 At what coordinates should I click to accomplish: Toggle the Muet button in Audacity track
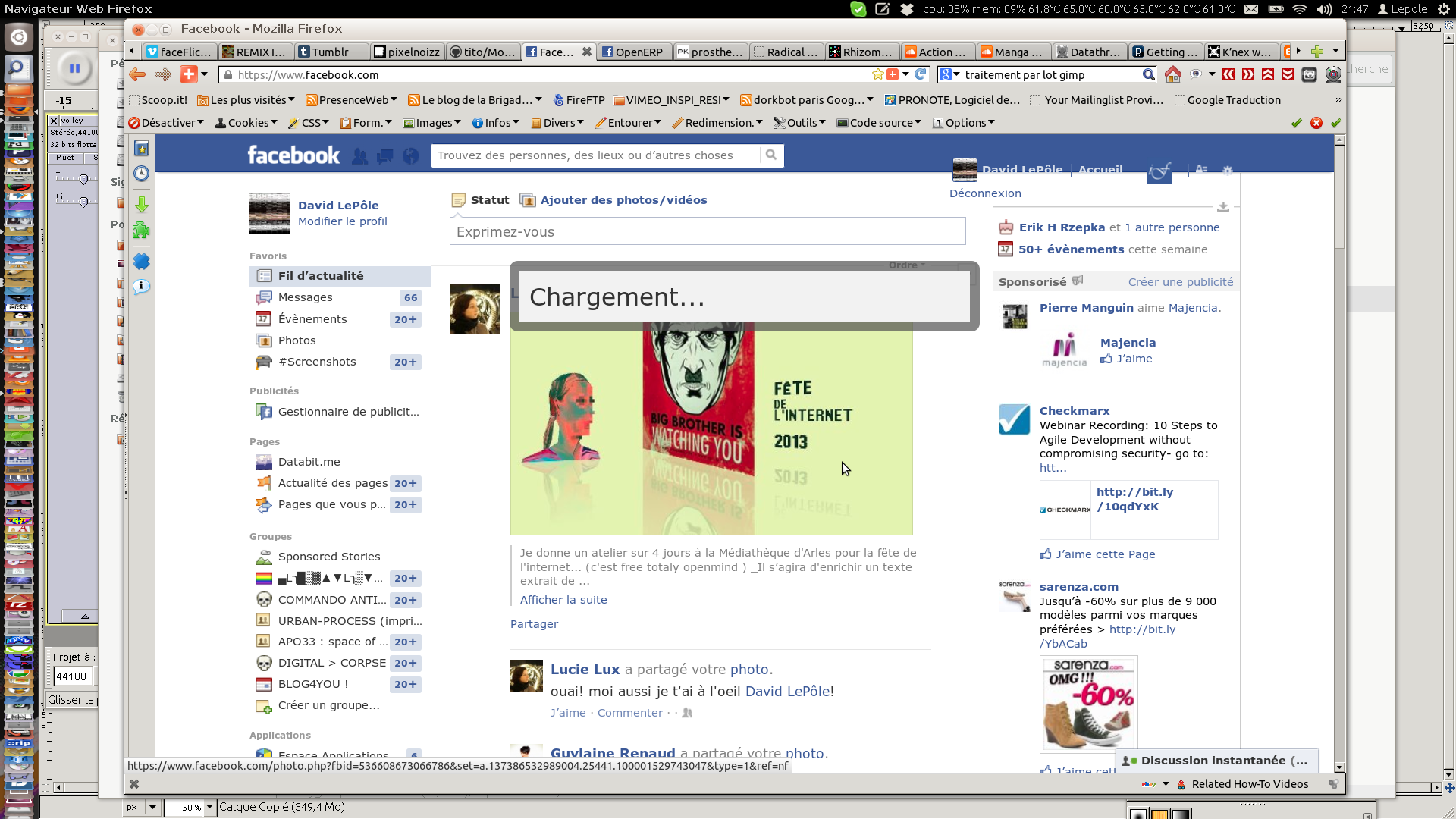click(66, 158)
